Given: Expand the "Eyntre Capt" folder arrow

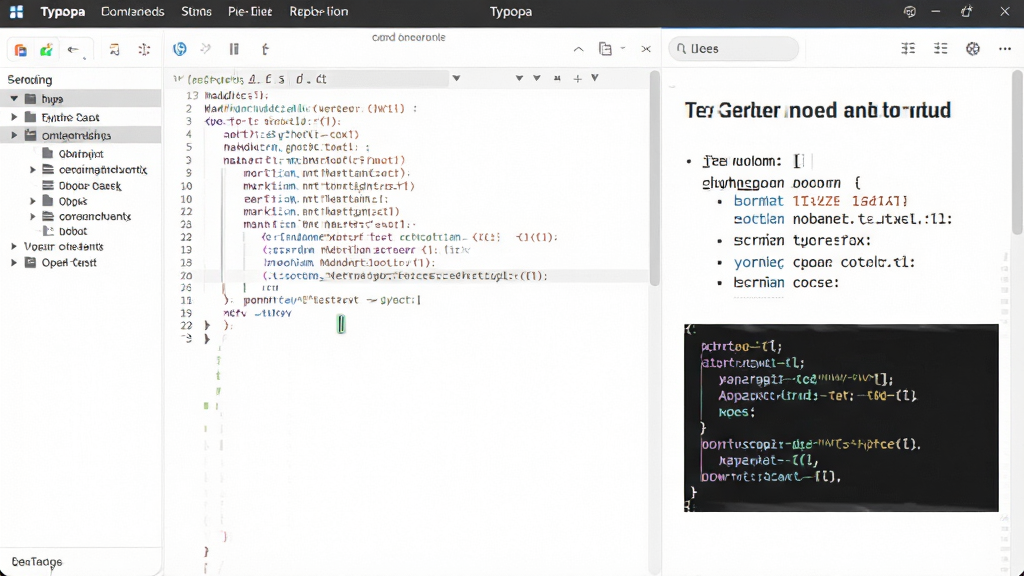Looking at the screenshot, I should click(x=14, y=117).
